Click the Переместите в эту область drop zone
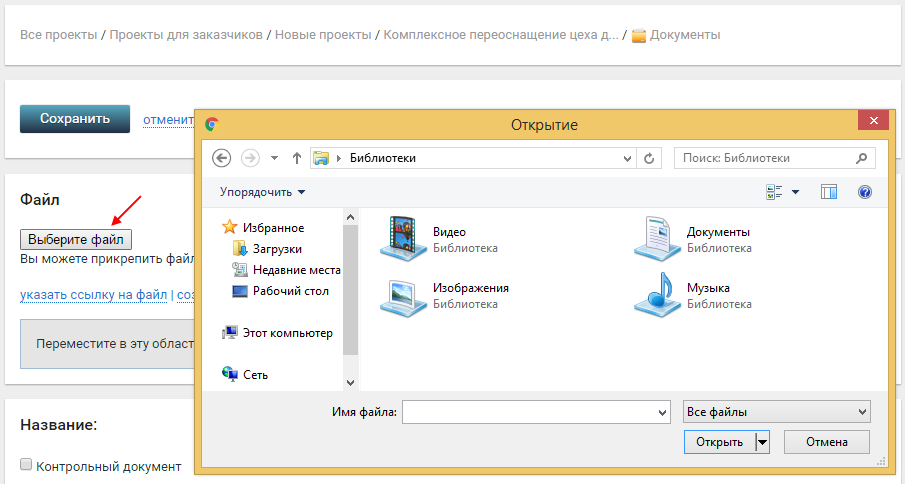This screenshot has height=484, width=905. (107, 344)
